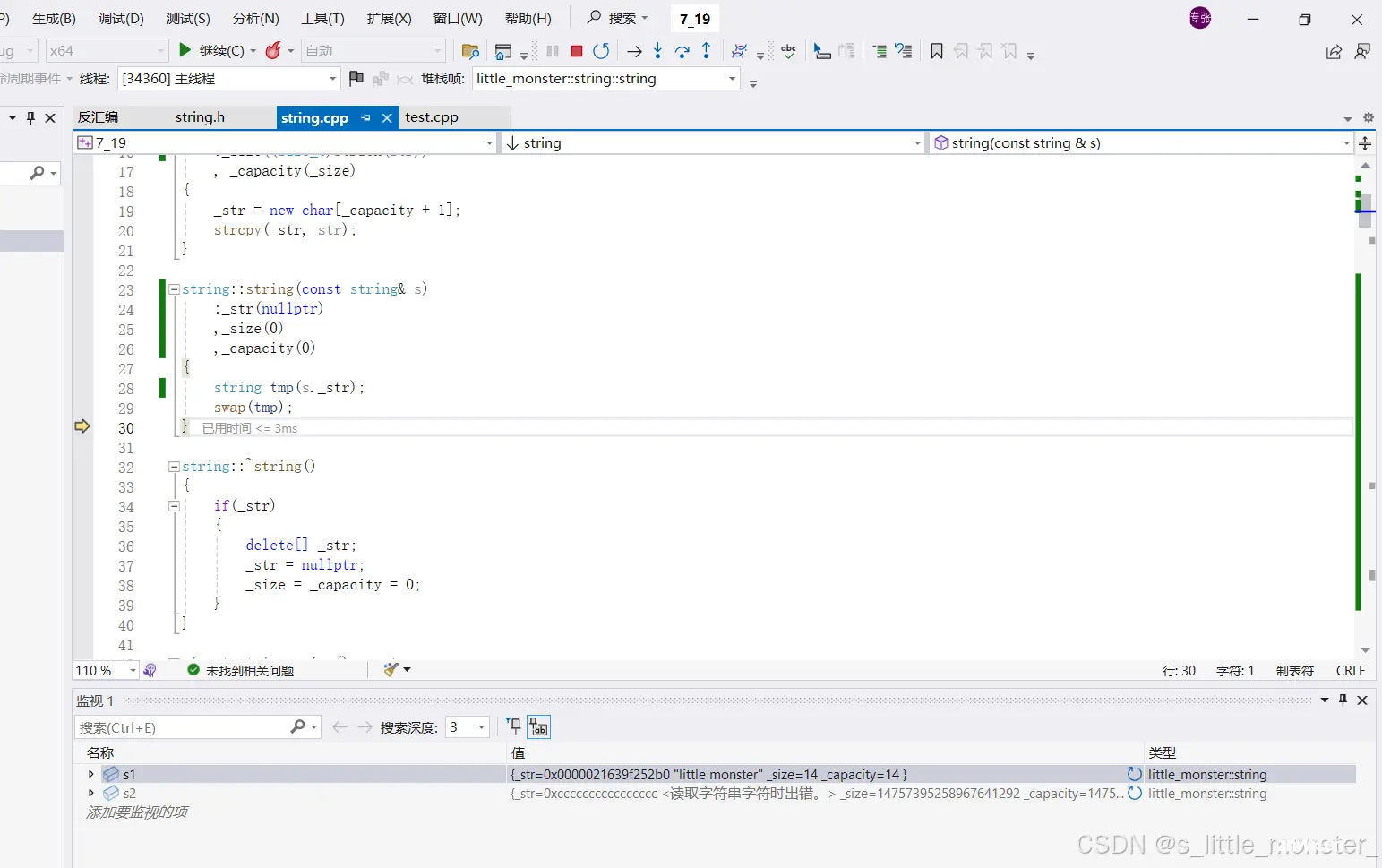Click the bookmark icon in toolbar
This screenshot has height=868, width=1382.
coord(937,51)
